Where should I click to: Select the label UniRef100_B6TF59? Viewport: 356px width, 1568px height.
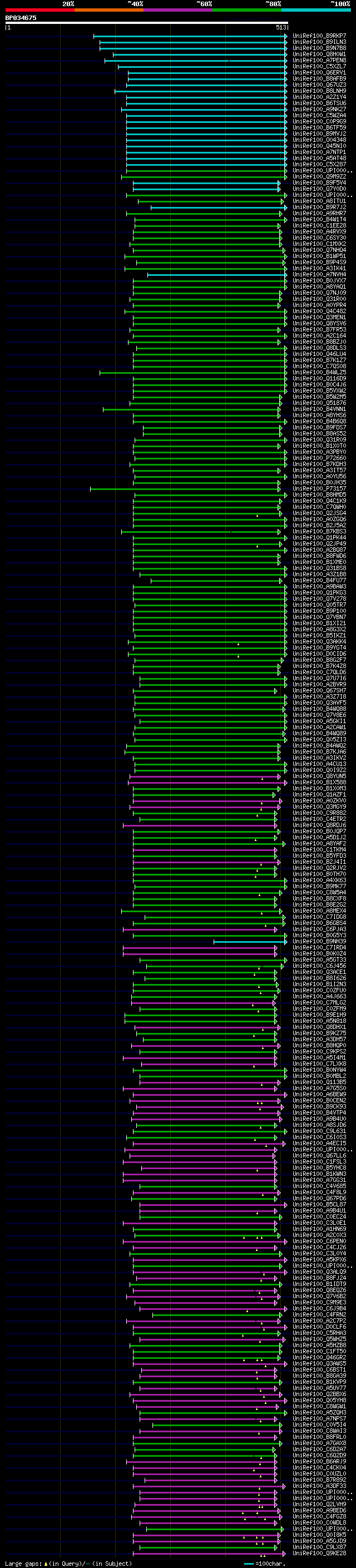tap(319, 127)
